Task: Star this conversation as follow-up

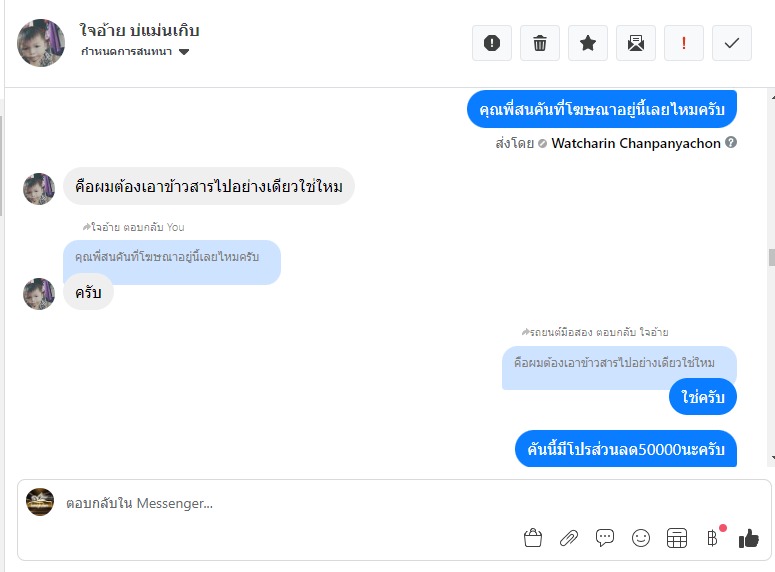Action: [x=588, y=43]
